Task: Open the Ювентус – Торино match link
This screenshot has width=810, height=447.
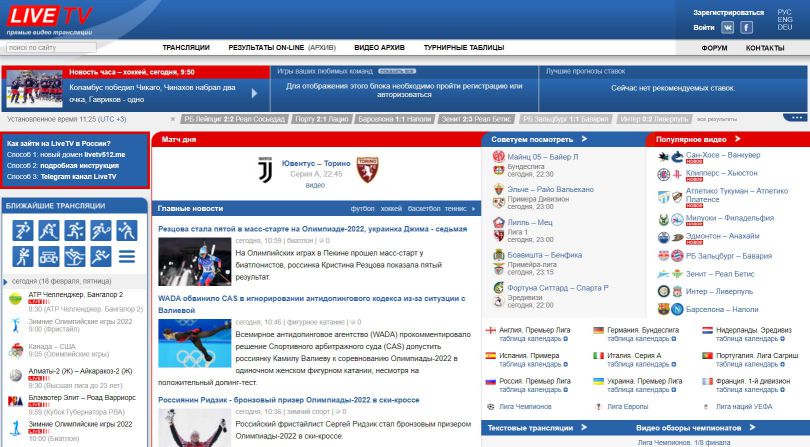Action: point(316,163)
